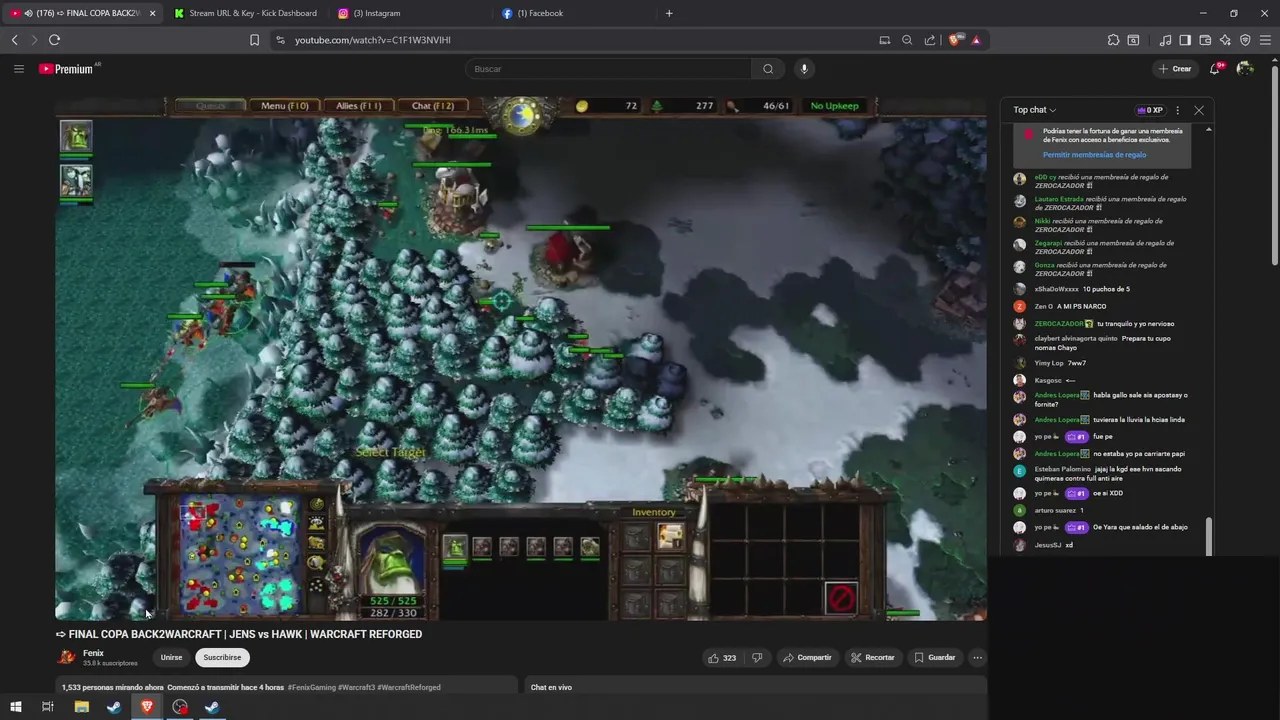The height and width of the screenshot is (720, 1280).
Task: Open the chat options three-dot menu
Action: click(1177, 110)
